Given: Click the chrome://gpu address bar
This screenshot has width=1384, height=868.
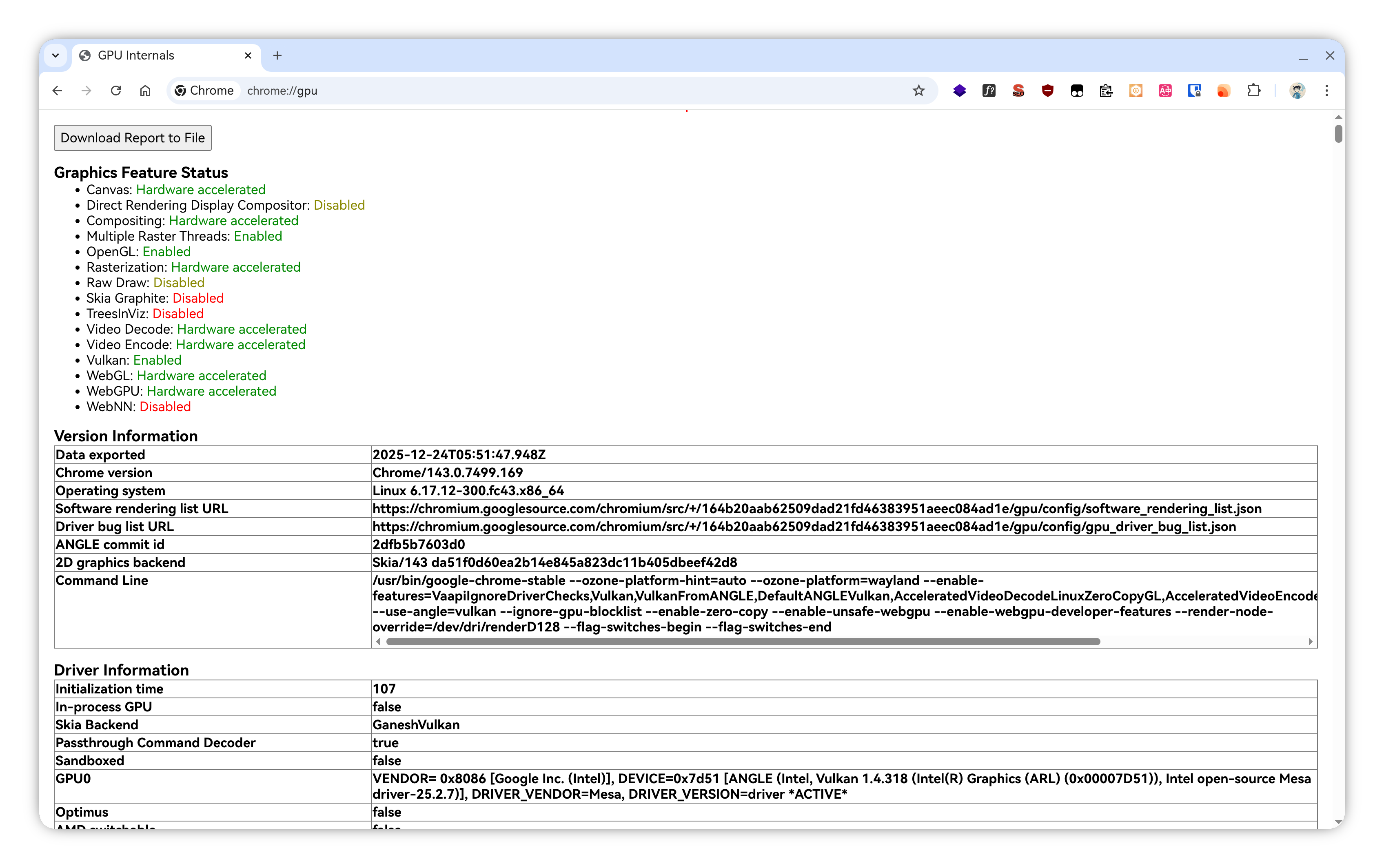Looking at the screenshot, I should pyautogui.click(x=517, y=91).
